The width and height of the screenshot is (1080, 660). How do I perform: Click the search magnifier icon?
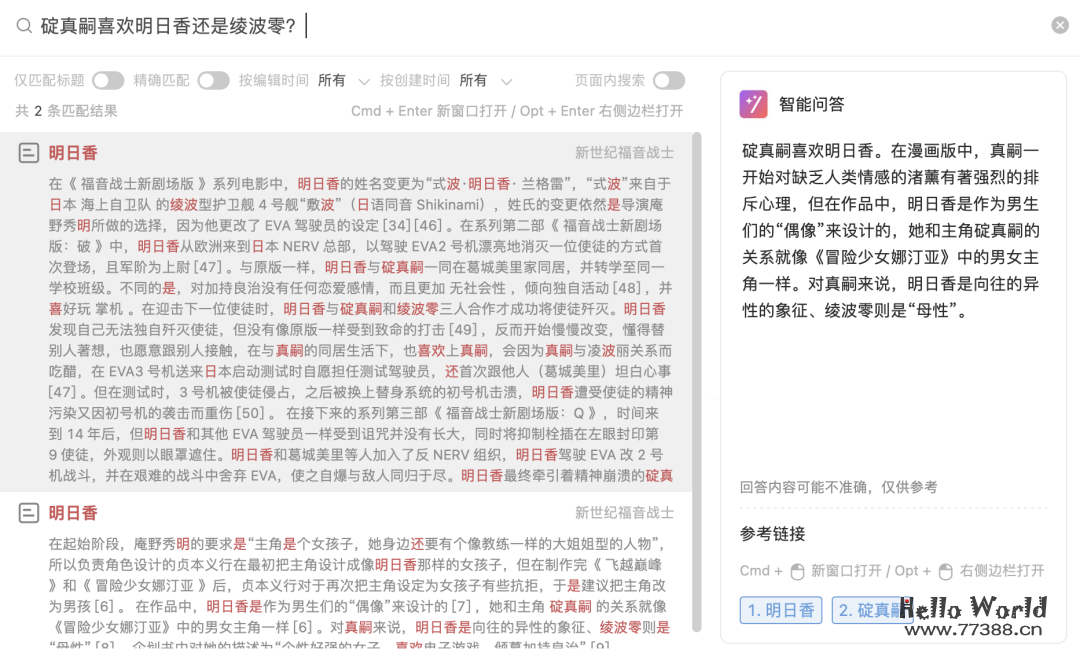[x=24, y=26]
